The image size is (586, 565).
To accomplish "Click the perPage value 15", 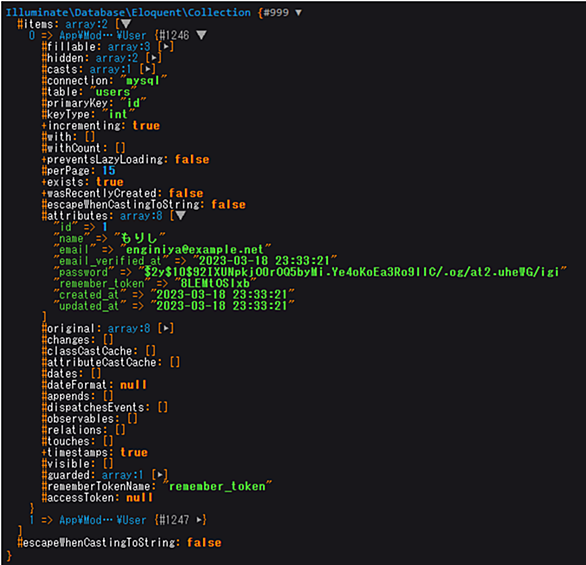I will [109, 170].
